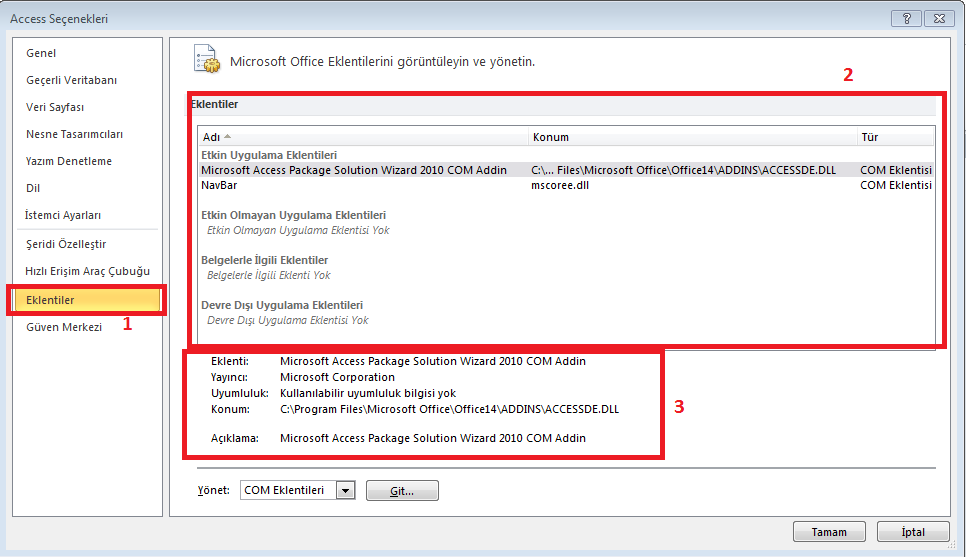Viewport: 966px width, 557px height.
Task: Open Hızlı Erişim Araç Çubuğu settings
Action: (87, 271)
